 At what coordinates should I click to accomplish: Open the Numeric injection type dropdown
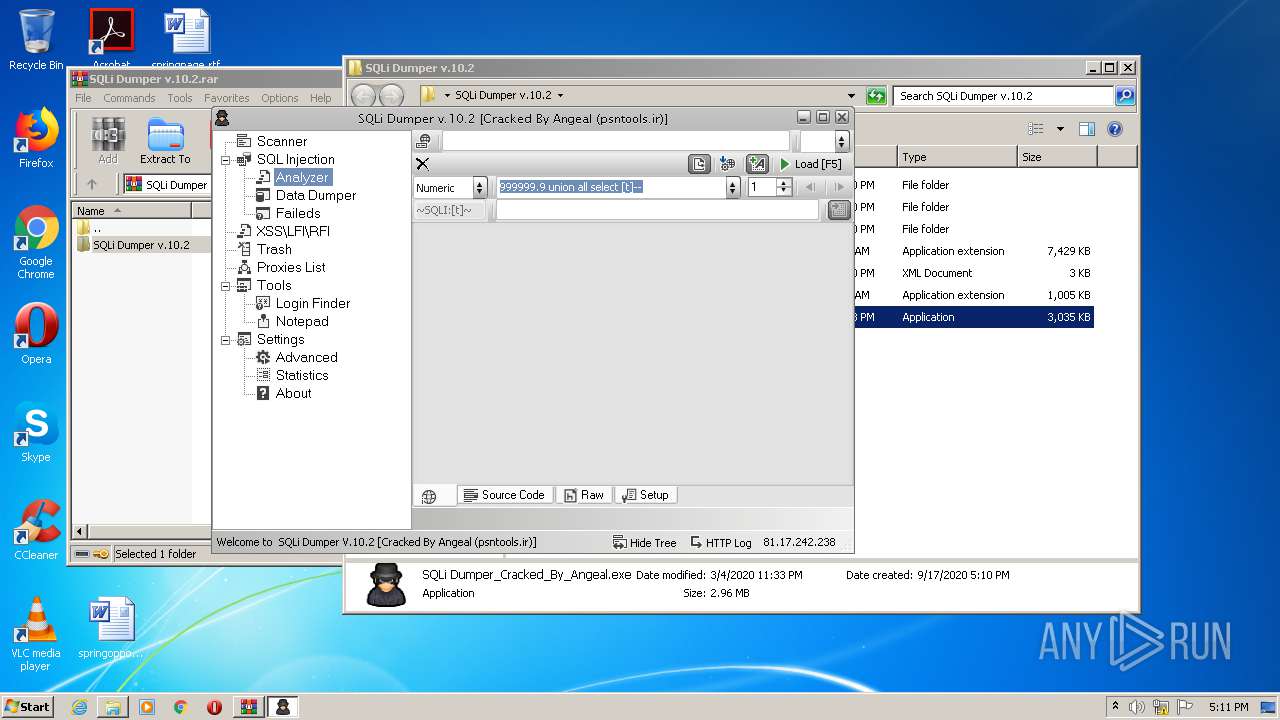[479, 187]
